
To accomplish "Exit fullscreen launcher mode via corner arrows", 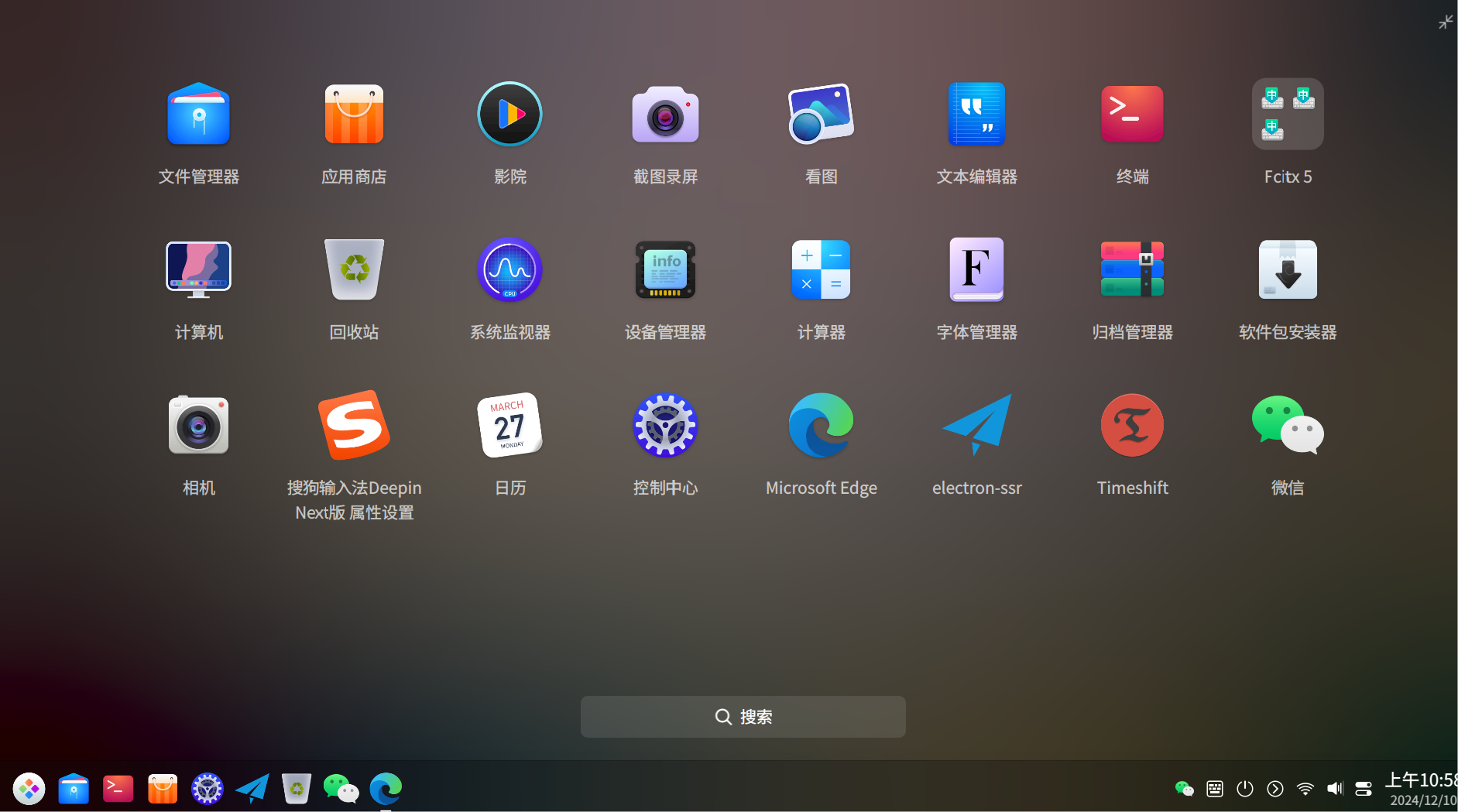I will coord(1446,22).
